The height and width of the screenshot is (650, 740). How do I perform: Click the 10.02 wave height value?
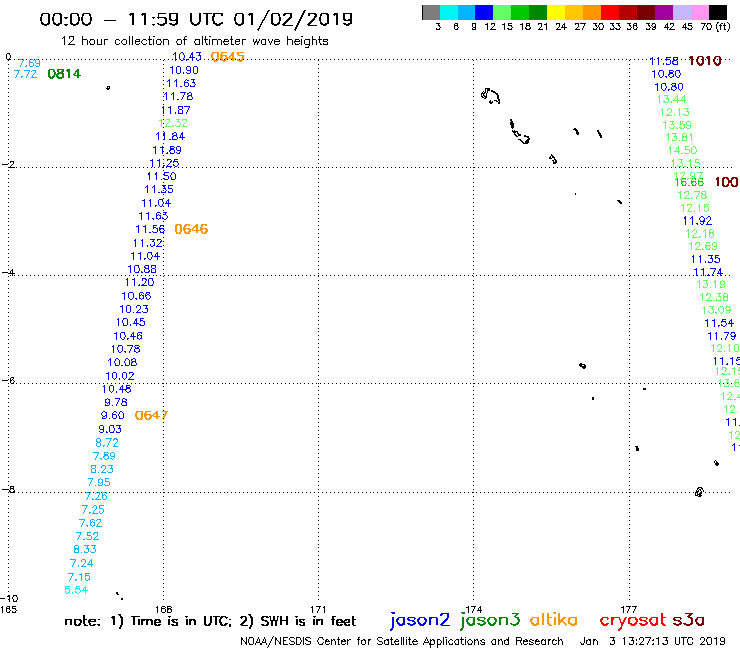pos(120,376)
